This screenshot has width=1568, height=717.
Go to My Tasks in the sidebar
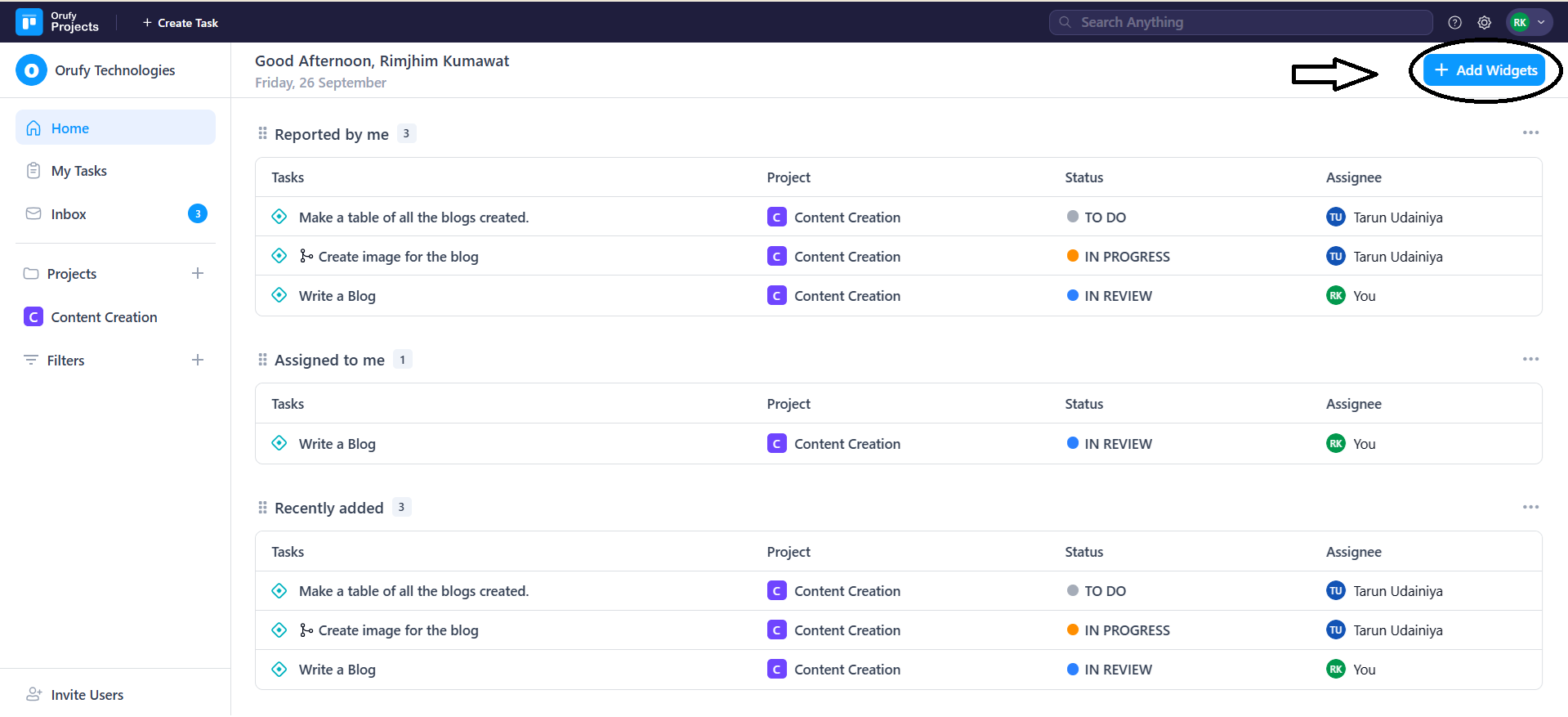pos(78,171)
